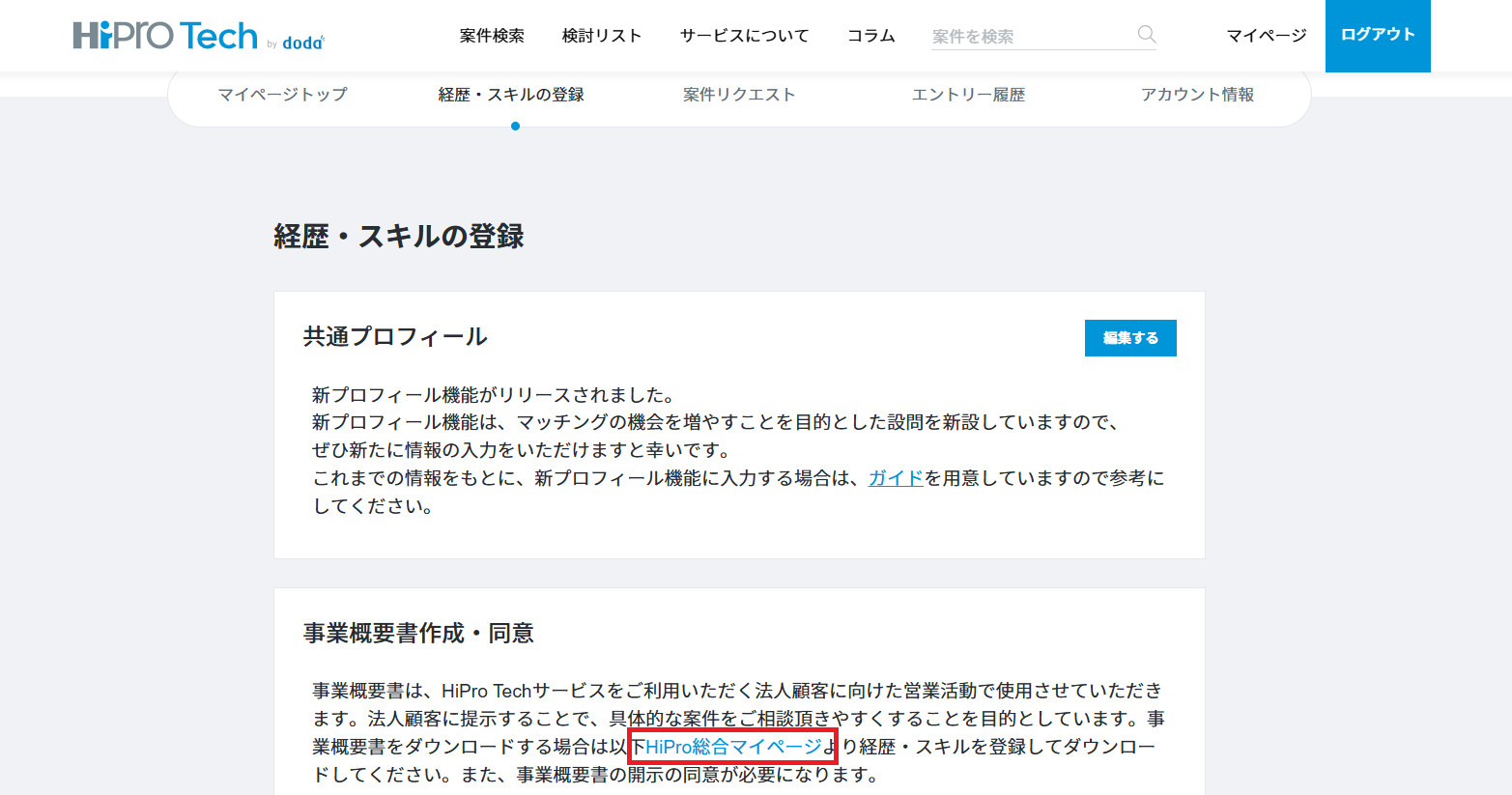Open the 案件リクエスト tab
Screen dimensions: 1512x795
point(739,94)
